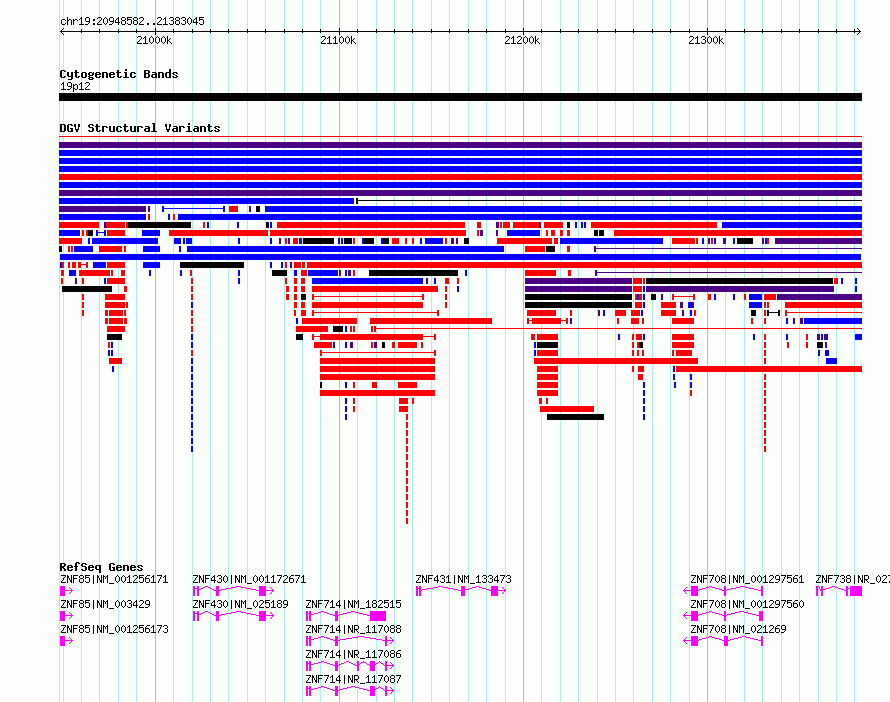Select ZNF714 NR_117088 gene model glyph
The width and height of the screenshot is (890, 702).
(x=350, y=641)
